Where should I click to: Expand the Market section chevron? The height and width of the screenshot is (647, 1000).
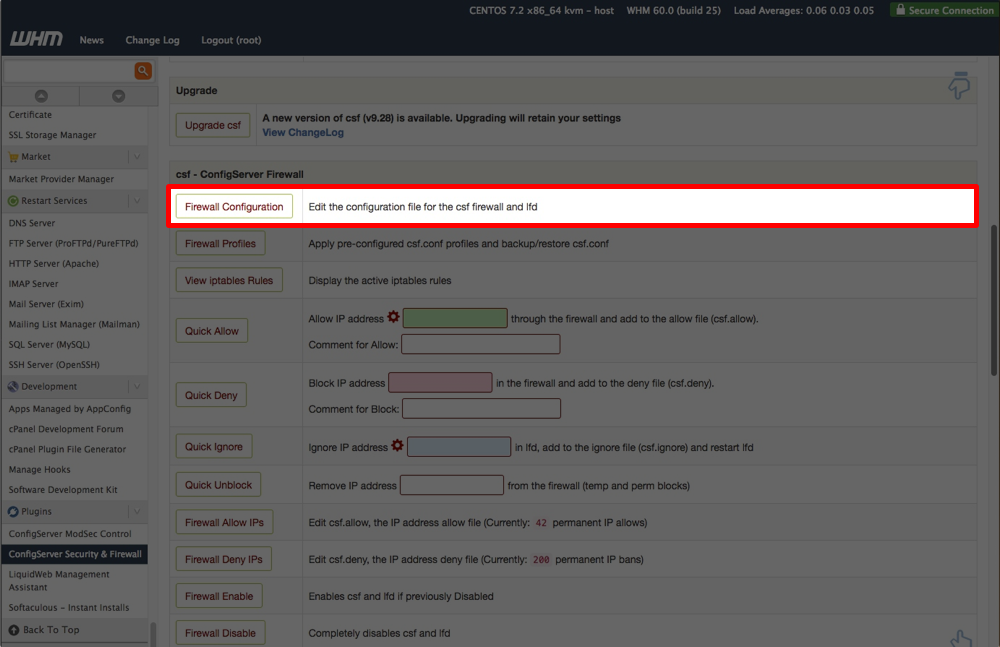click(137, 156)
